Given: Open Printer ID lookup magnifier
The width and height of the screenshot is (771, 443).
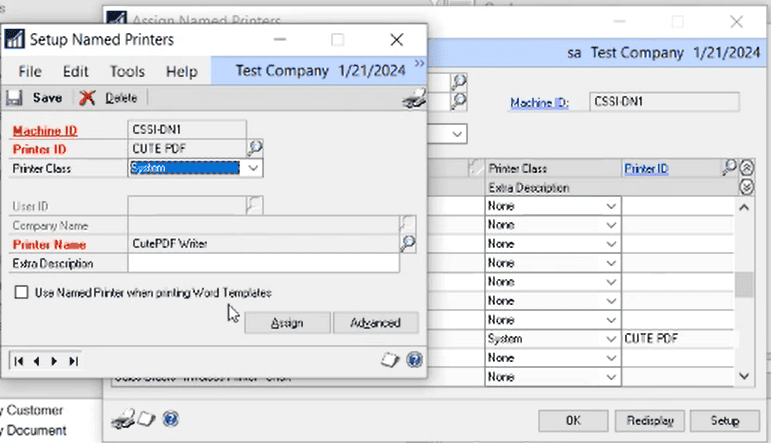Looking at the screenshot, I should tap(255, 148).
